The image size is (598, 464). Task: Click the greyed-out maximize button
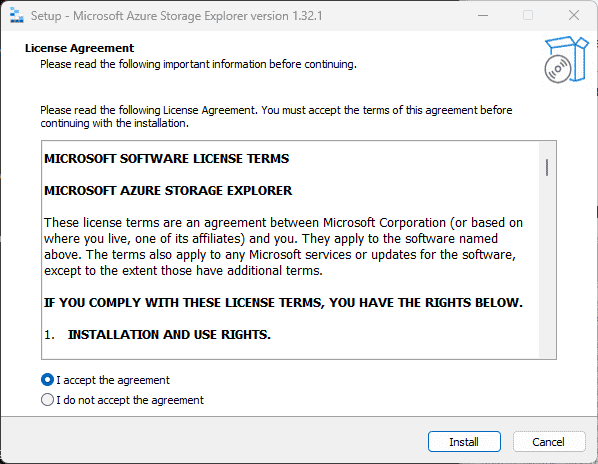point(528,16)
